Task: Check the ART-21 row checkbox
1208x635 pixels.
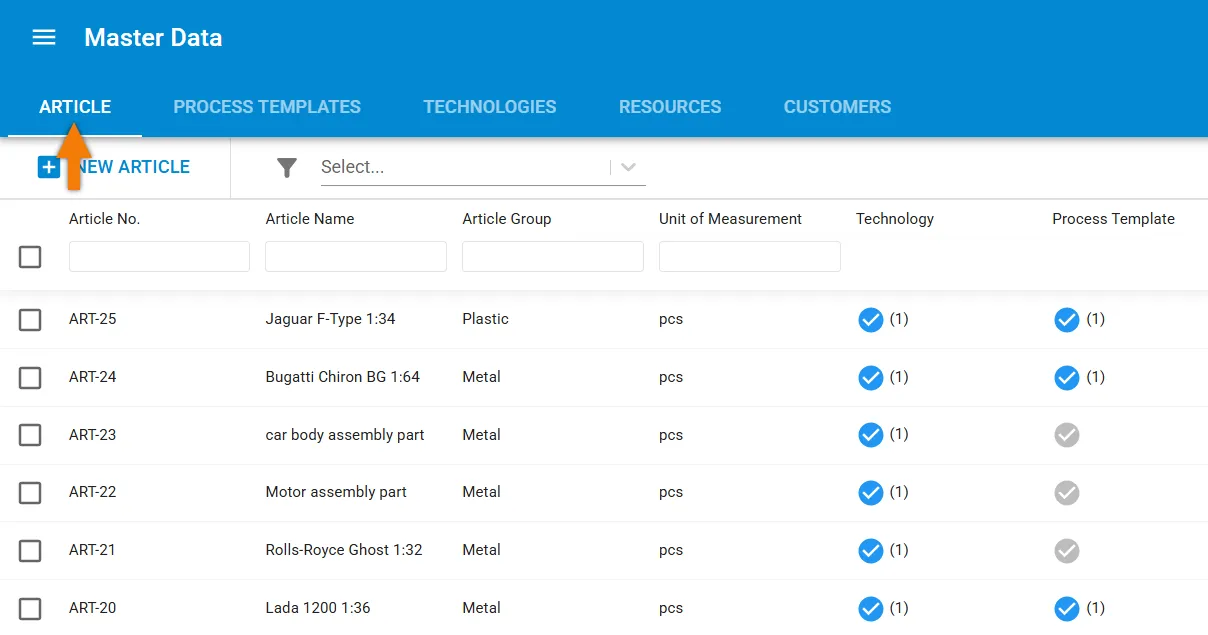Action: pos(30,551)
